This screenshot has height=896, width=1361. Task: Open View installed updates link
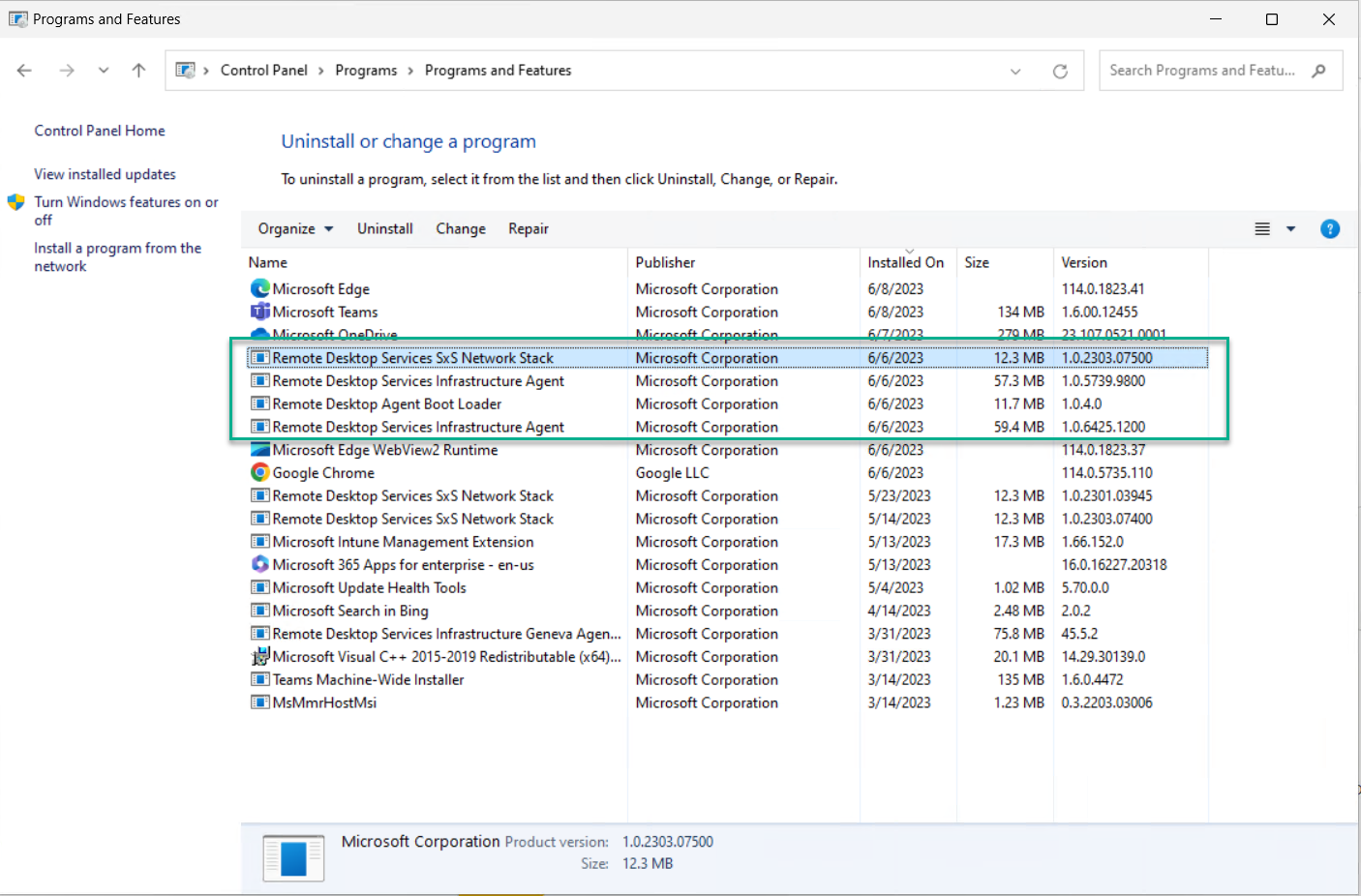coord(105,174)
